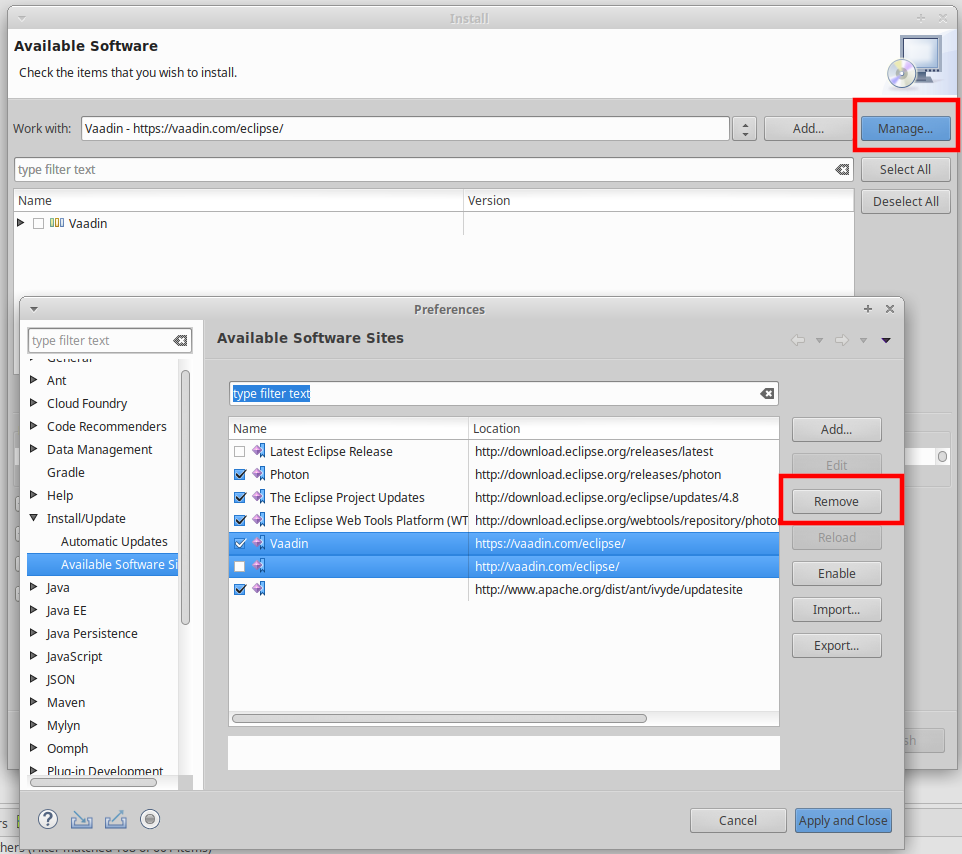This screenshot has height=854, width=962.
Task: Clear the Install dialog filter with eraser icon
Action: point(840,169)
